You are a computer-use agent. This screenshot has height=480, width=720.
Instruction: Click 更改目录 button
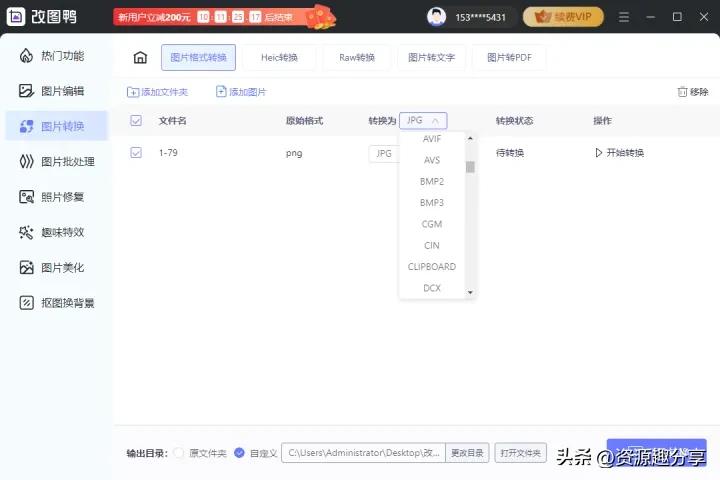point(467,453)
